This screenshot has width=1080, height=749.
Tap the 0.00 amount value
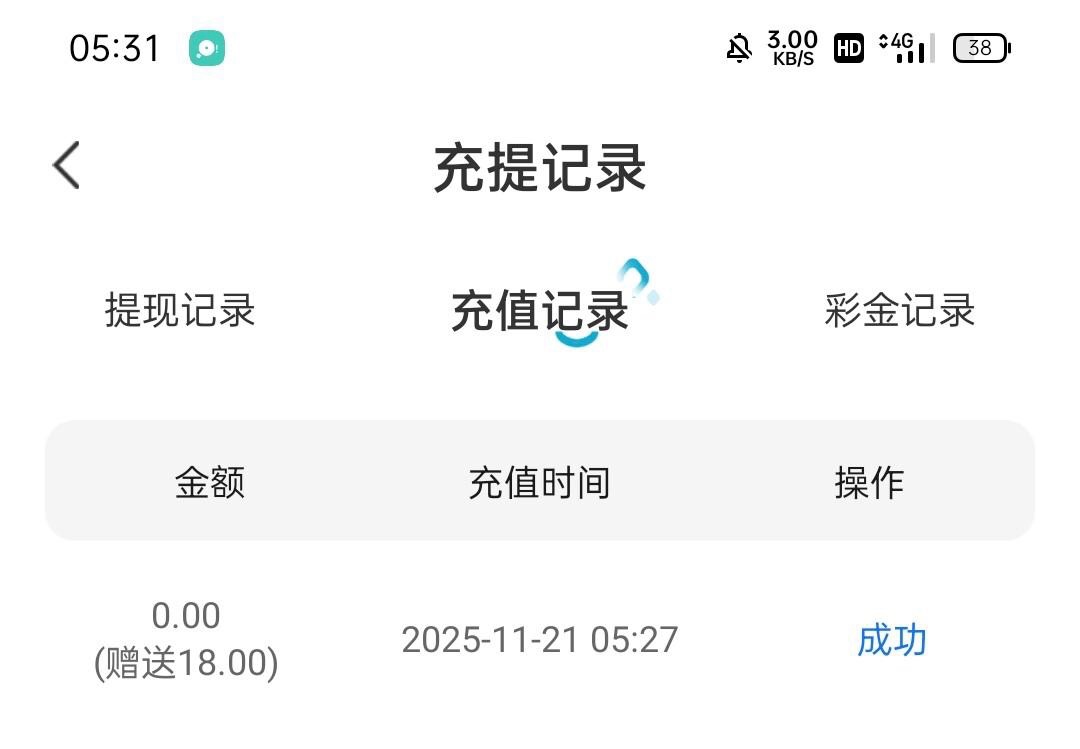[186, 616]
